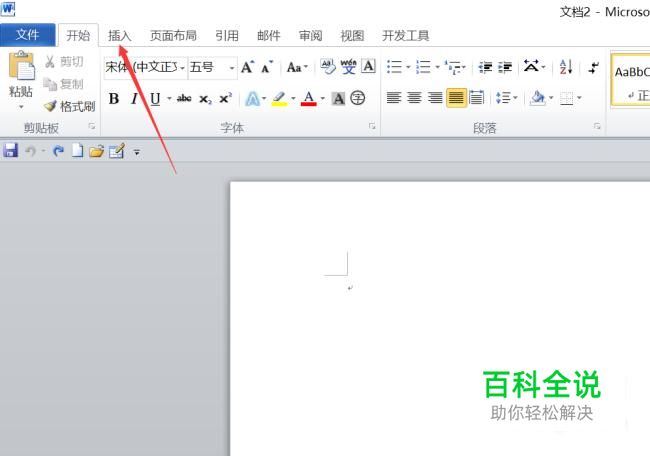Click the shading paint bucket icon
The height and width of the screenshot is (456, 650).
click(537, 98)
